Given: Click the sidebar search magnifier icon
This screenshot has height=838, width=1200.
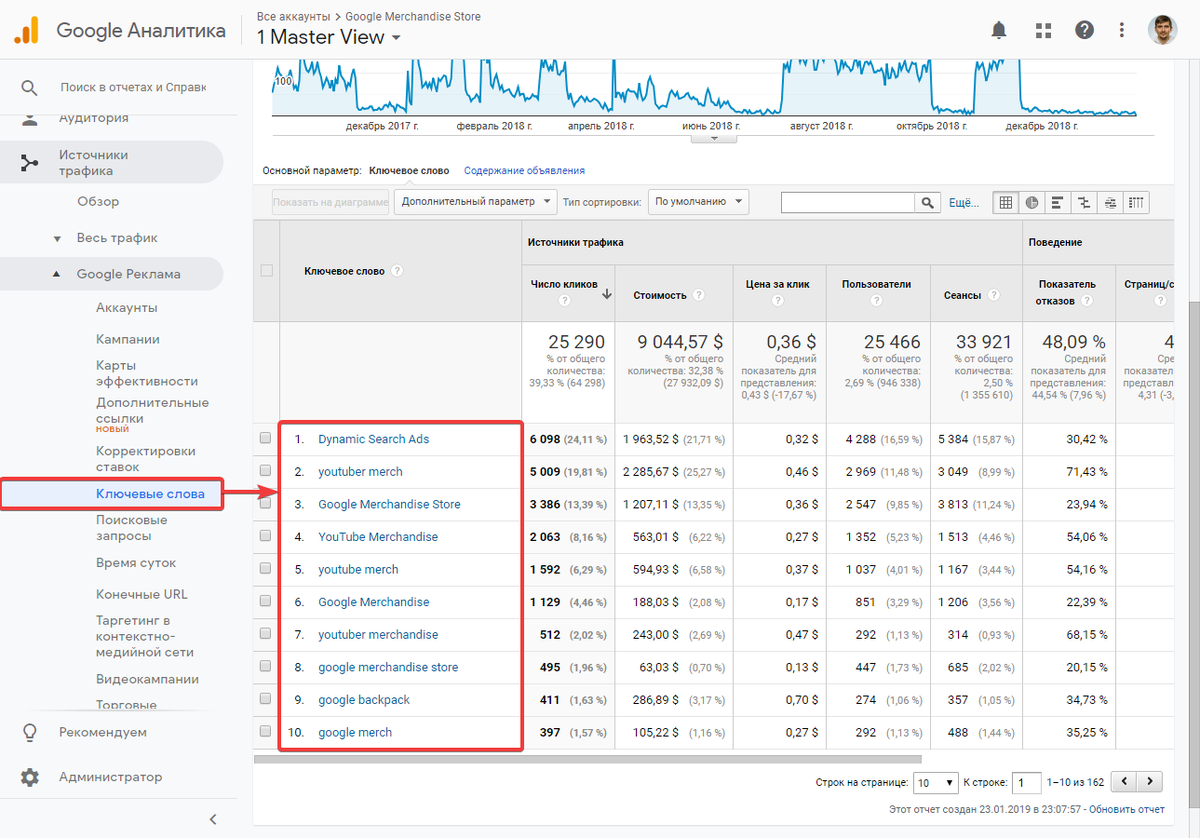Looking at the screenshot, I should click(x=30, y=88).
